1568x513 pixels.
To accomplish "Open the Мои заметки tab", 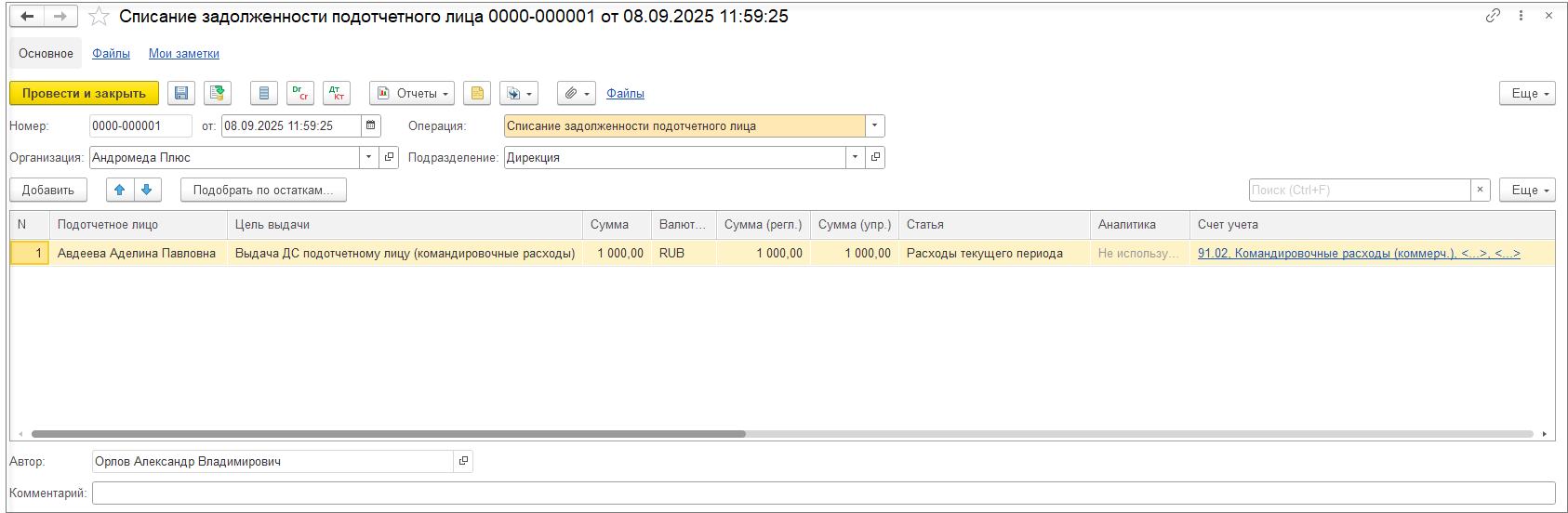I will click(x=184, y=53).
